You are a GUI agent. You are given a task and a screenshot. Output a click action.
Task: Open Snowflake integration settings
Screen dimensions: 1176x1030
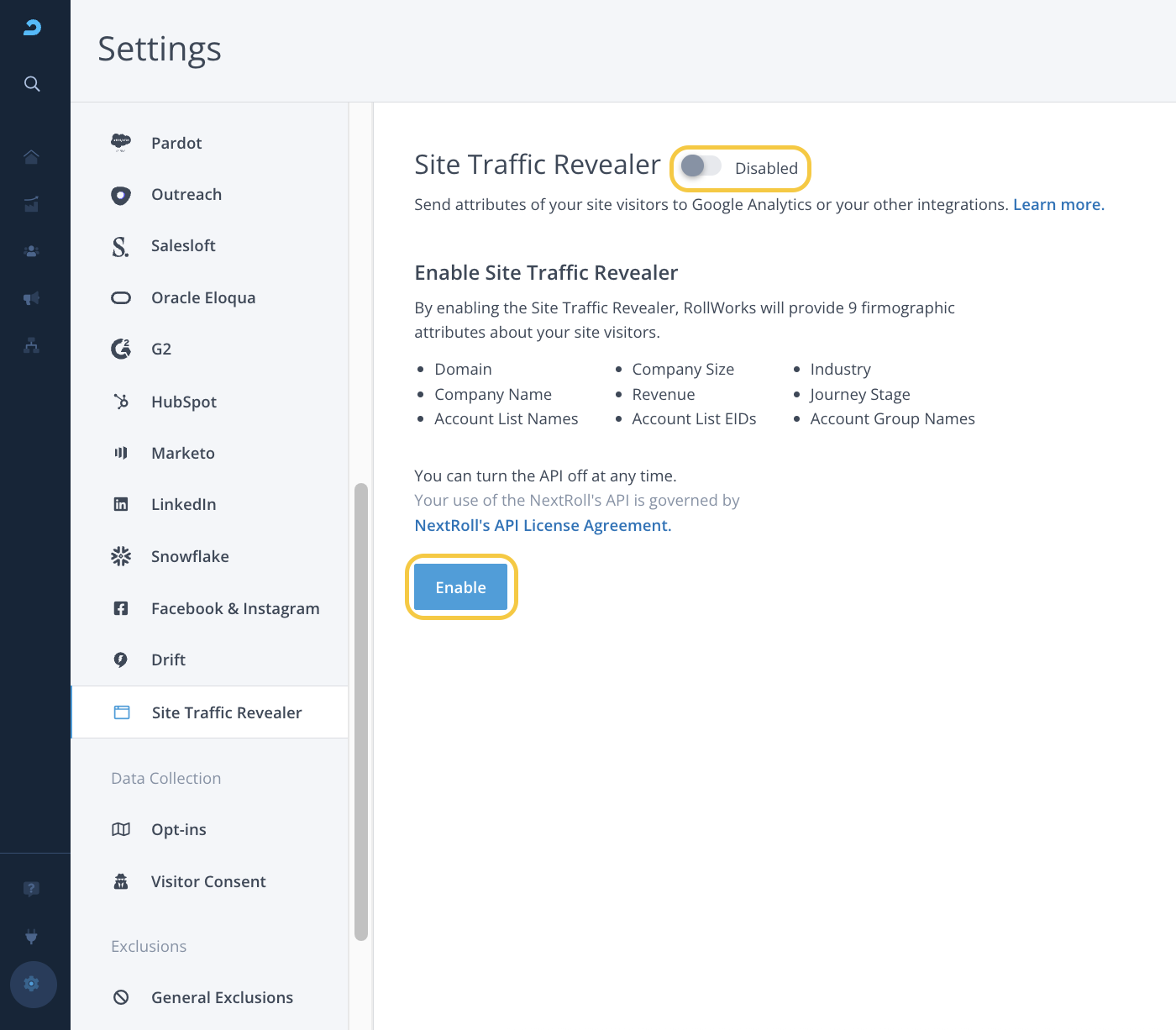click(x=190, y=556)
